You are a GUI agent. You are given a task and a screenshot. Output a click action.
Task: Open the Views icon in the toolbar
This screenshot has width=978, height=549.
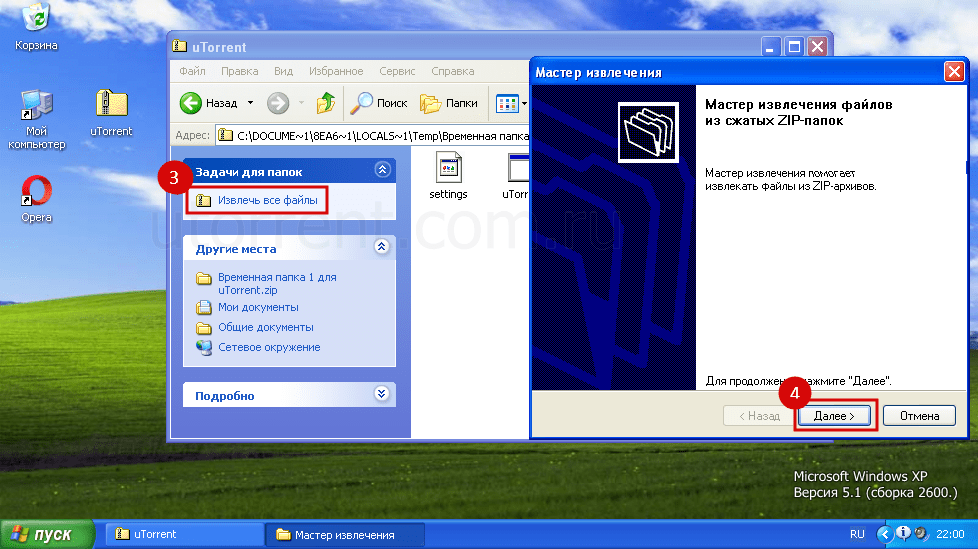pos(507,104)
